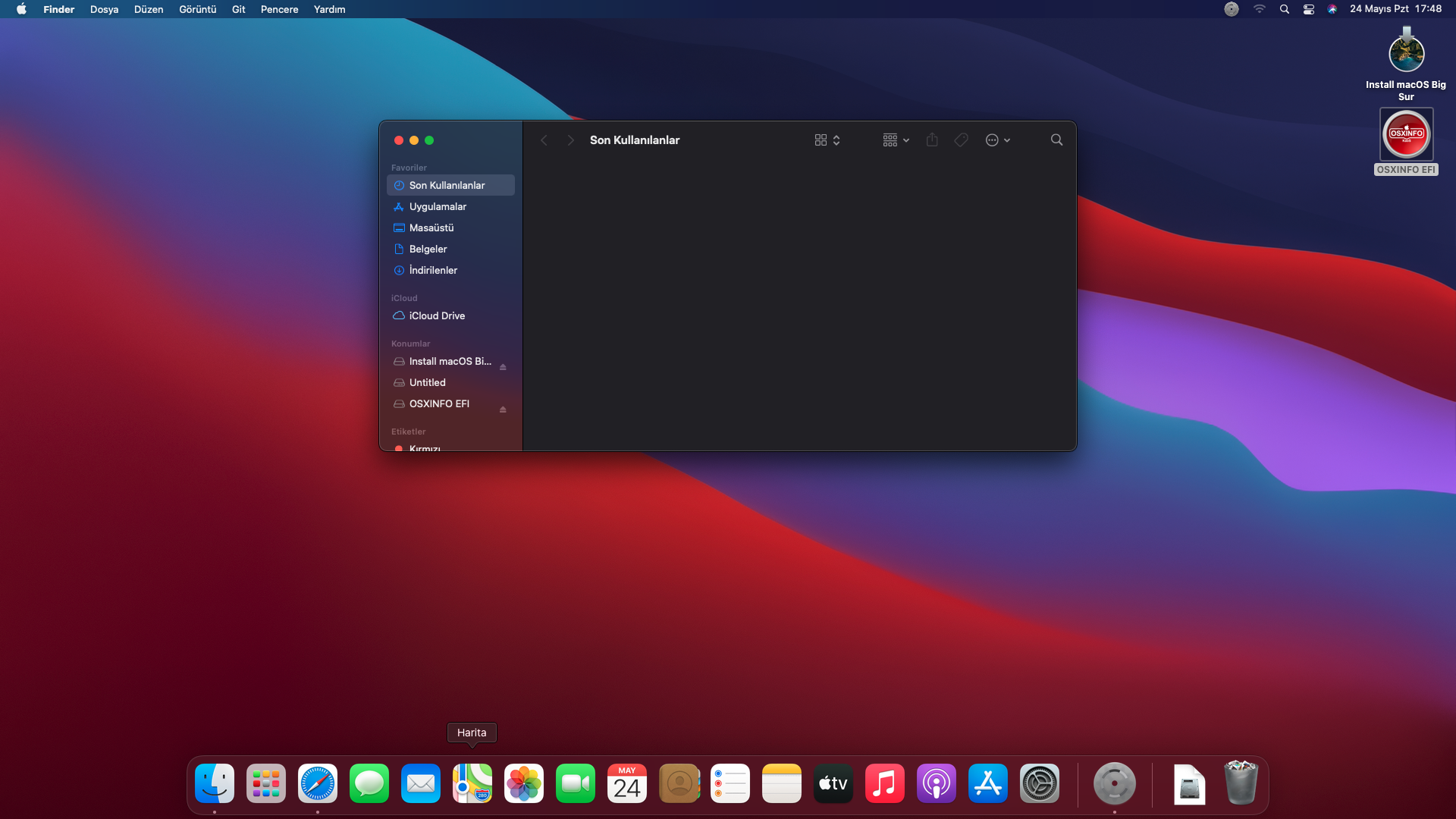The height and width of the screenshot is (819, 1456).
Task: Open the Trash in the Dock
Action: click(1241, 783)
